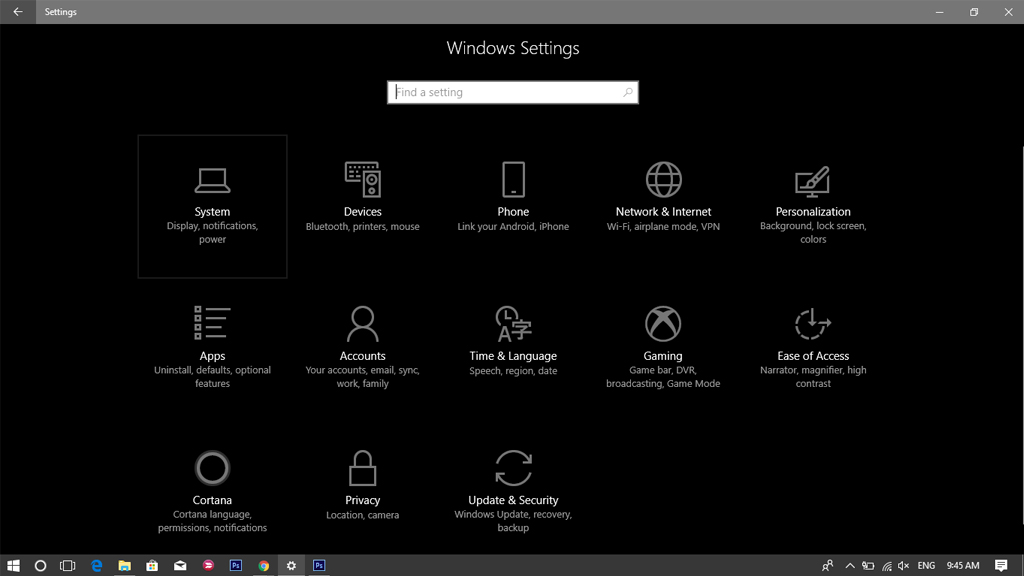Click the ENG language indicator

[926, 566]
